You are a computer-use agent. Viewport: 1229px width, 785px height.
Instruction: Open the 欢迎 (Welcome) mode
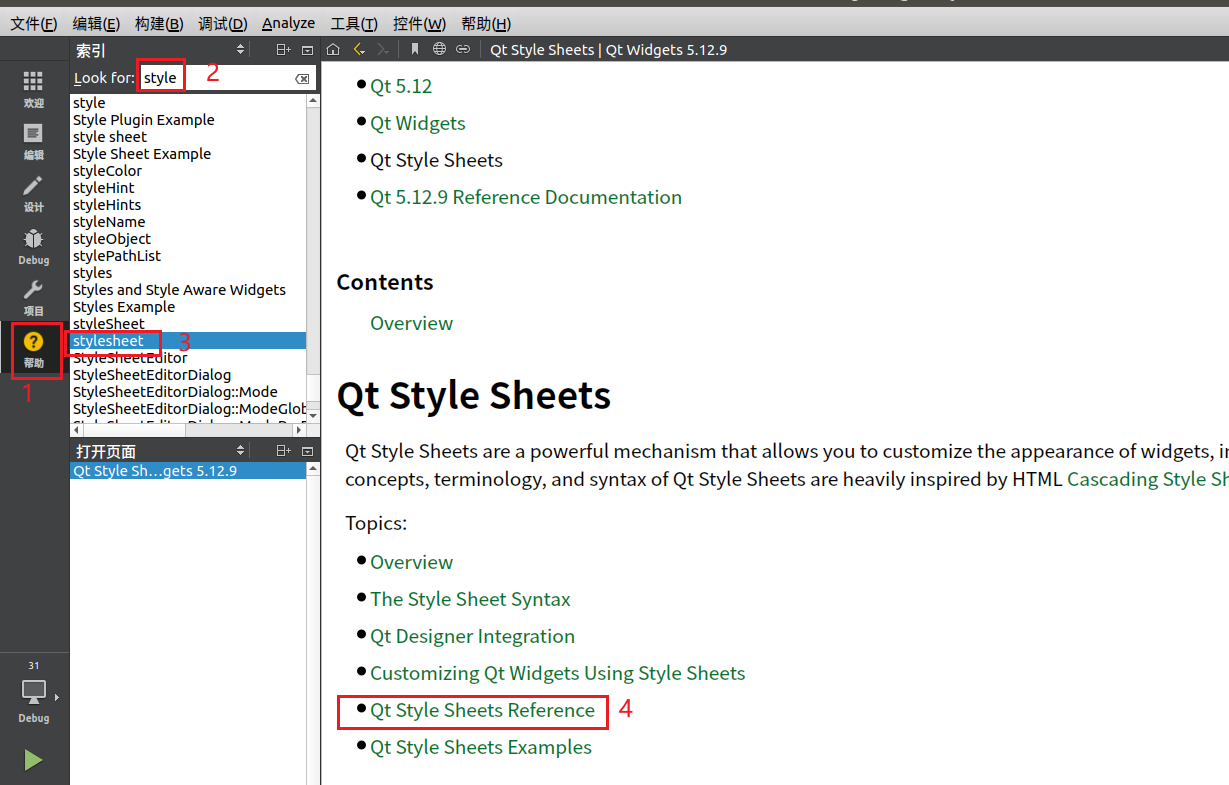click(x=34, y=90)
